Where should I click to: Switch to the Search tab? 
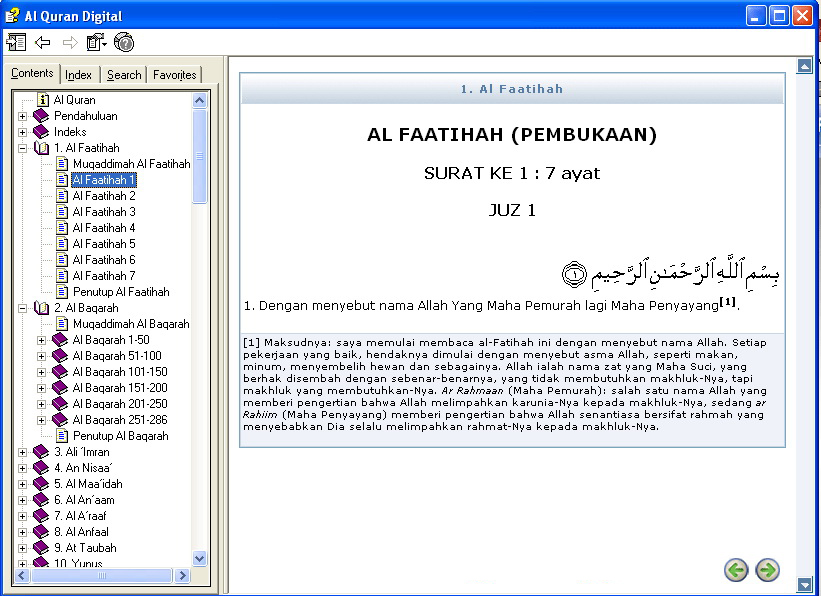pos(123,73)
